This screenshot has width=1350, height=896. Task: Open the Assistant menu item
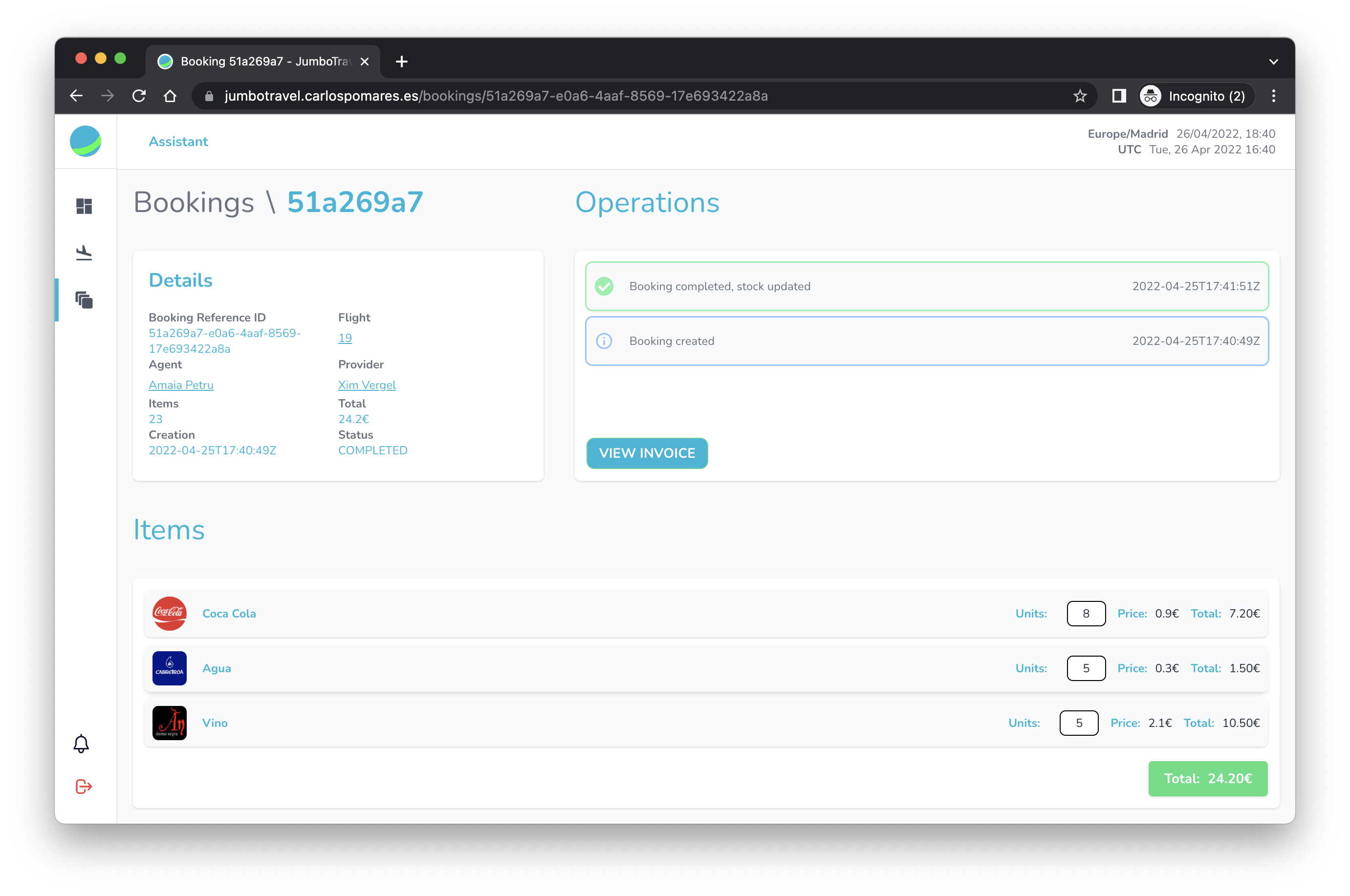point(178,142)
